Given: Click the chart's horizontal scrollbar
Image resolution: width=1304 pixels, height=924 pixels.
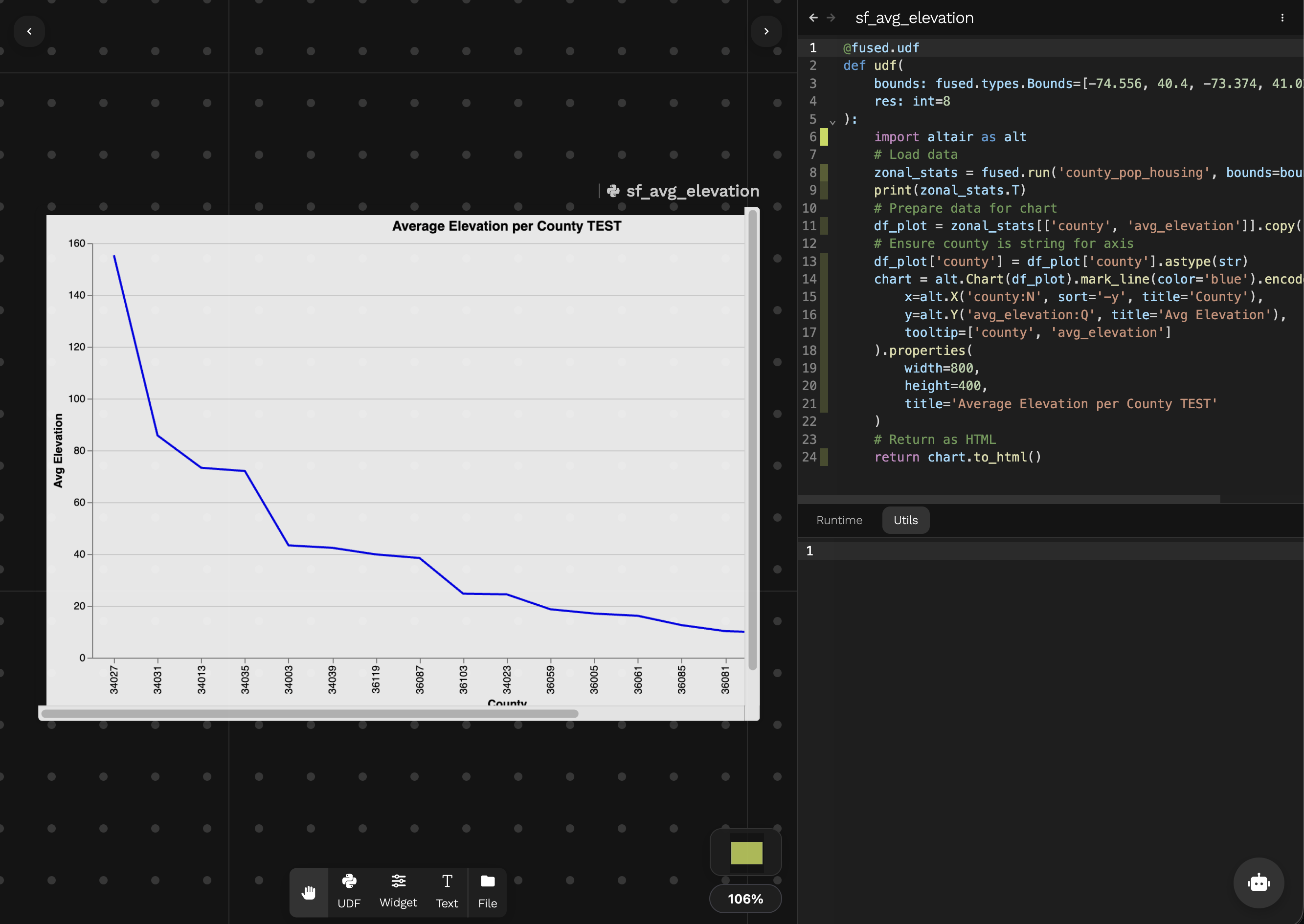Looking at the screenshot, I should [310, 713].
